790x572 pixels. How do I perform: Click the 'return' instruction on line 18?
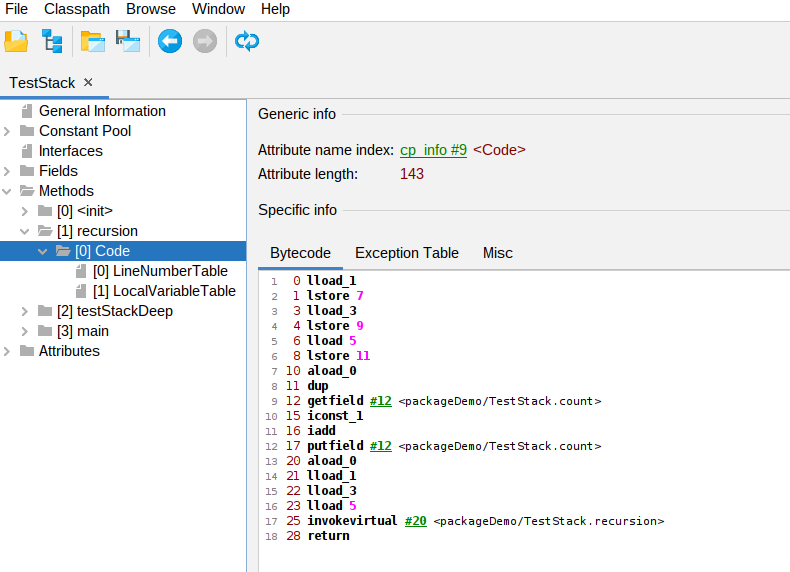tap(328, 536)
